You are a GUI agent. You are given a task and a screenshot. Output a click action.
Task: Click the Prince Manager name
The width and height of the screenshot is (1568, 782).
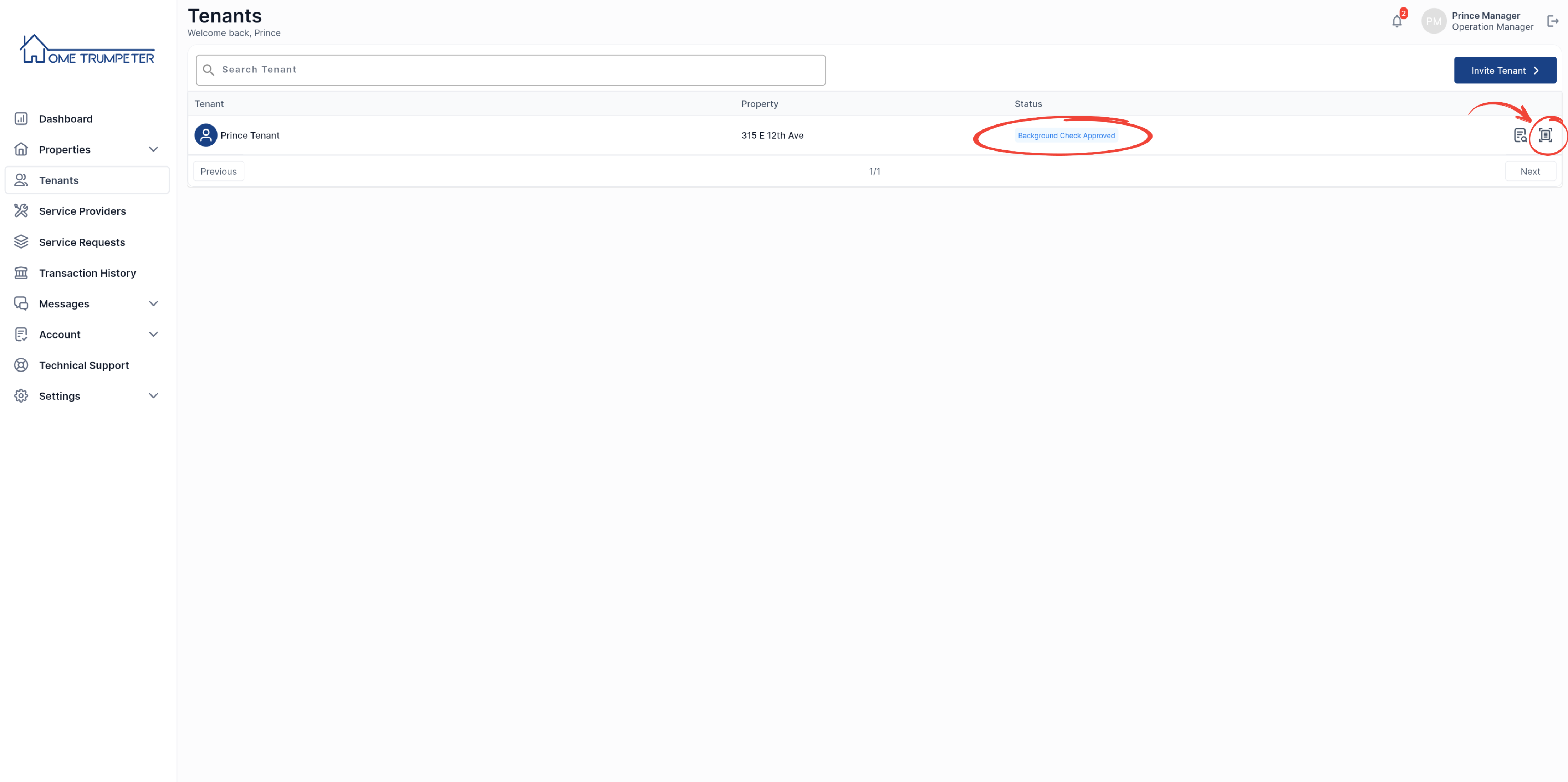(x=1485, y=16)
